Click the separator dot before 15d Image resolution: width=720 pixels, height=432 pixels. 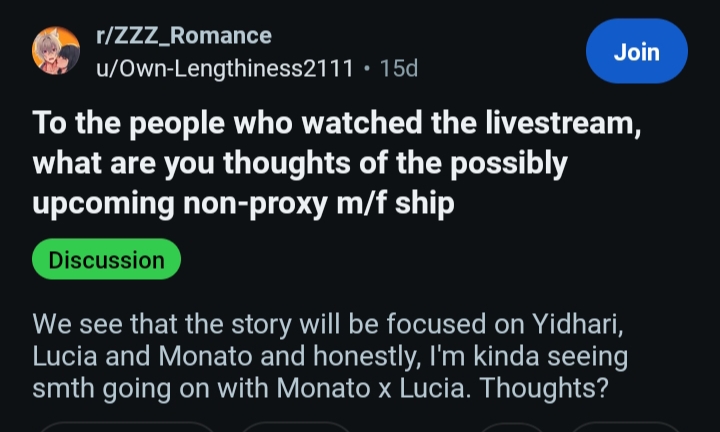pos(367,68)
